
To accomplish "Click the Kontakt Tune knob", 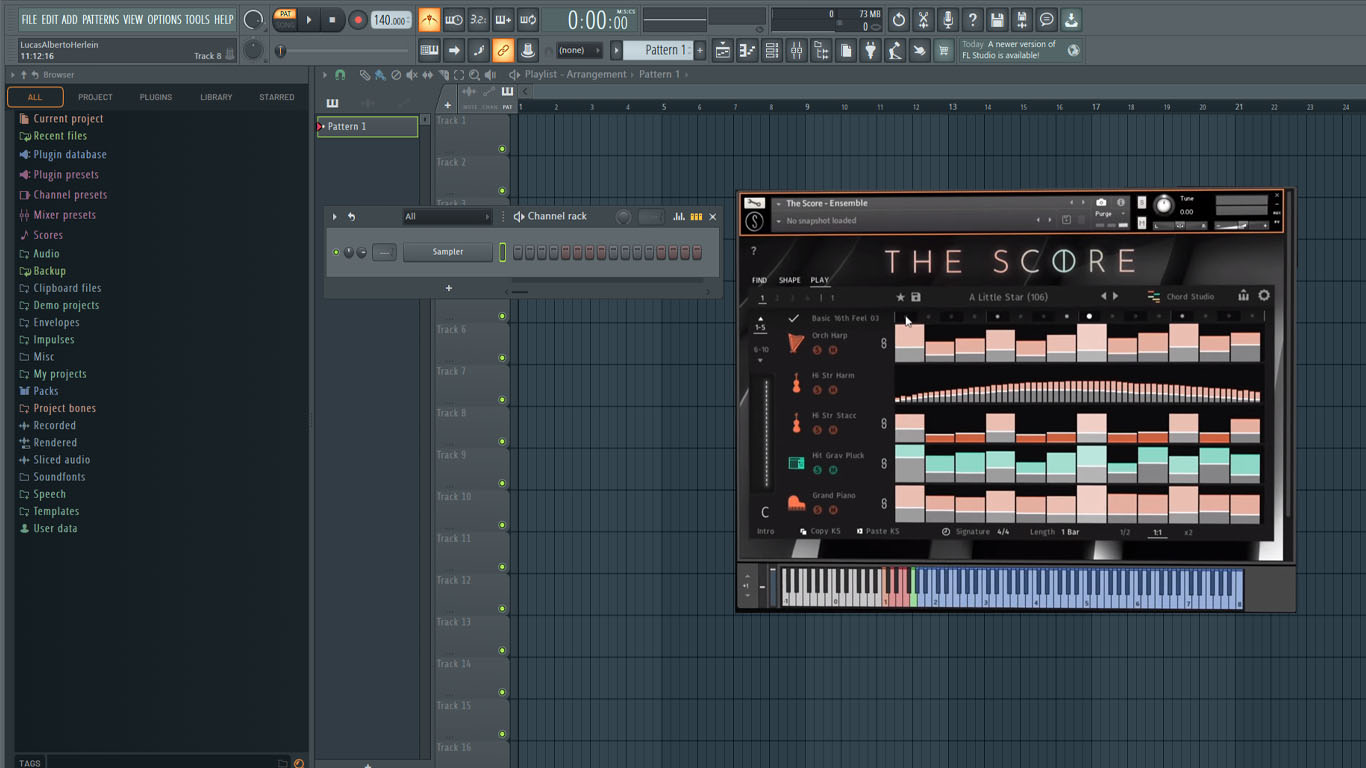I will click(1164, 205).
